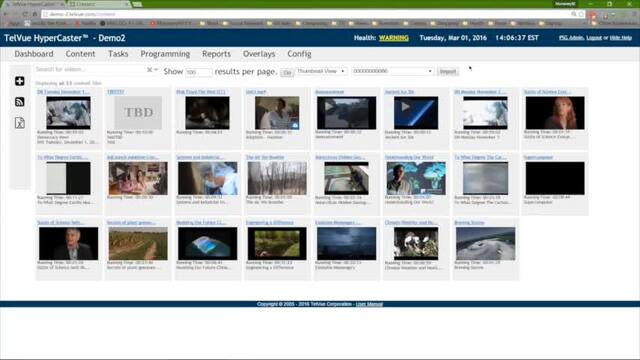
Task: Open the blue ice cave thumbnail
Action: click(x=207, y=244)
